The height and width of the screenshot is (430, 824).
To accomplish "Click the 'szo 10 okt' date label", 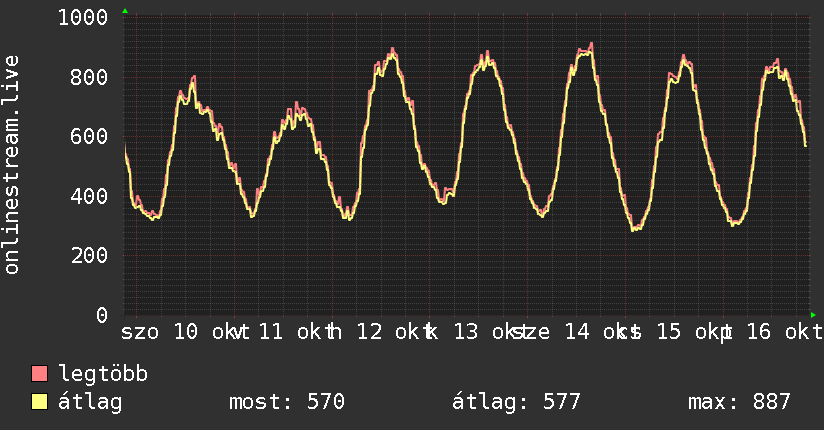I will click(x=182, y=332).
